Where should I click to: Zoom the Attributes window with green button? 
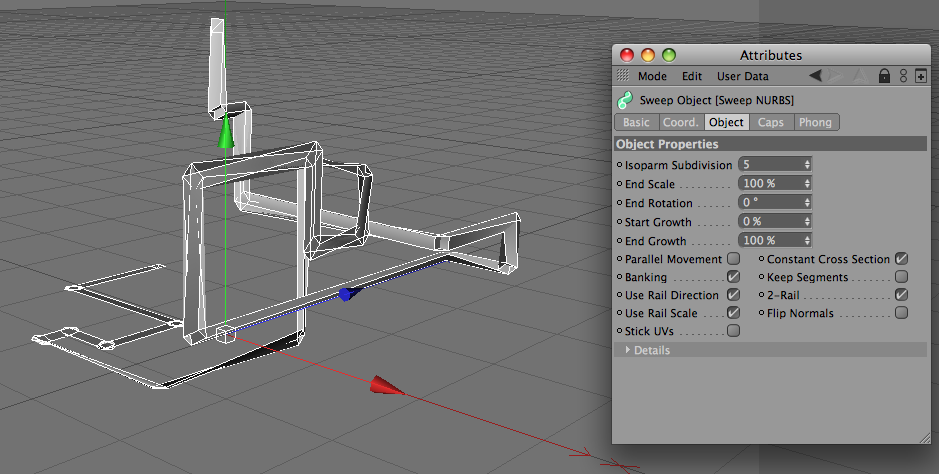point(668,55)
